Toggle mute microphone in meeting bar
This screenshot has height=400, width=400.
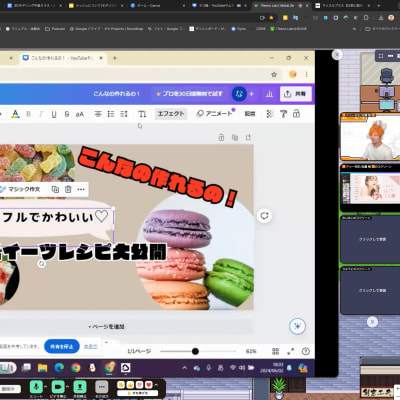[36, 387]
